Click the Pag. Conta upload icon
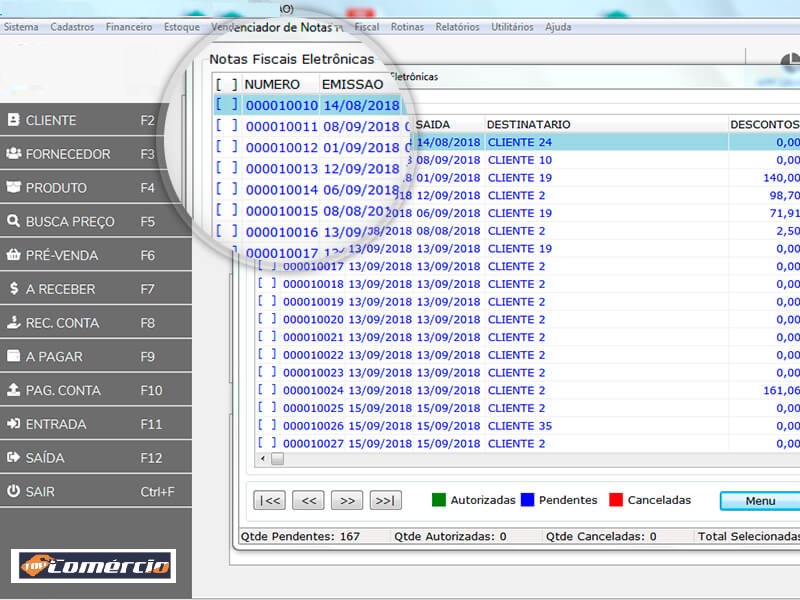Image resolution: width=800 pixels, height=600 pixels. point(14,390)
